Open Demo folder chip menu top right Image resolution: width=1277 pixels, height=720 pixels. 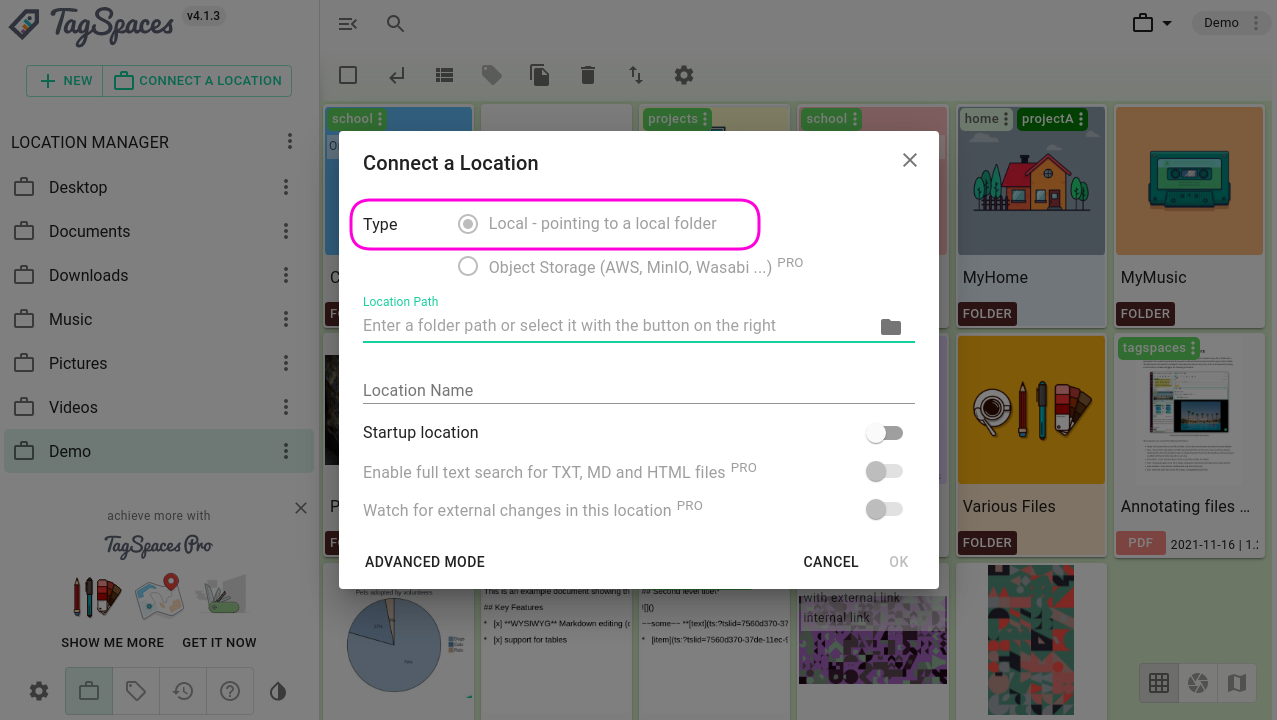pyautogui.click(x=1257, y=23)
